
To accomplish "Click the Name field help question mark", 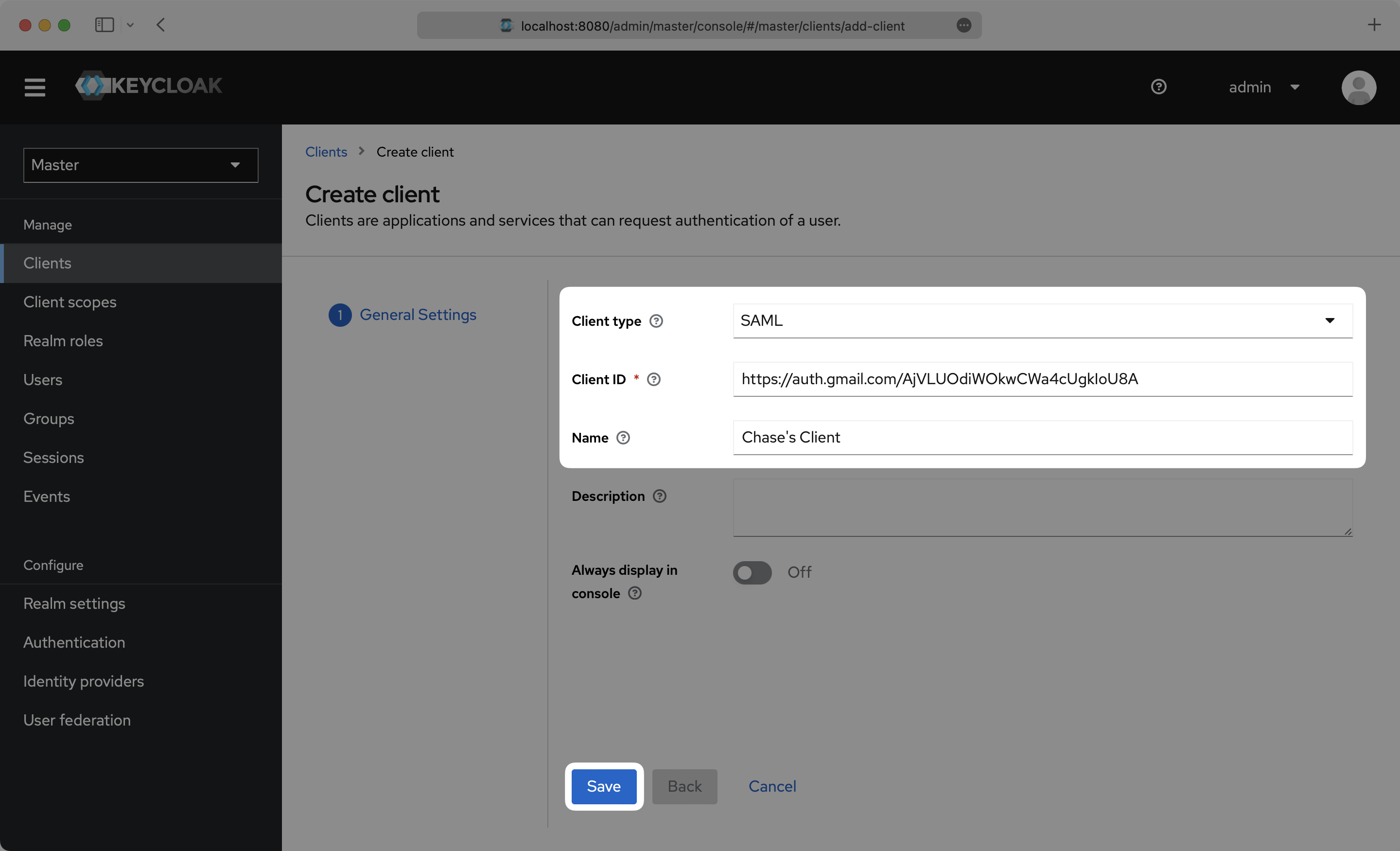I will pyautogui.click(x=623, y=438).
